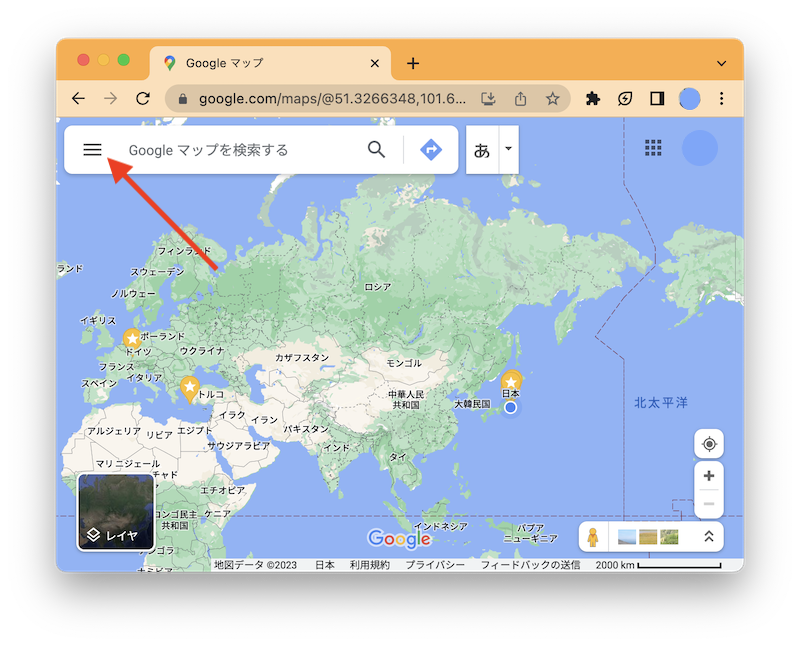
Task: Click the first street view thumbnail
Action: pyautogui.click(x=627, y=537)
